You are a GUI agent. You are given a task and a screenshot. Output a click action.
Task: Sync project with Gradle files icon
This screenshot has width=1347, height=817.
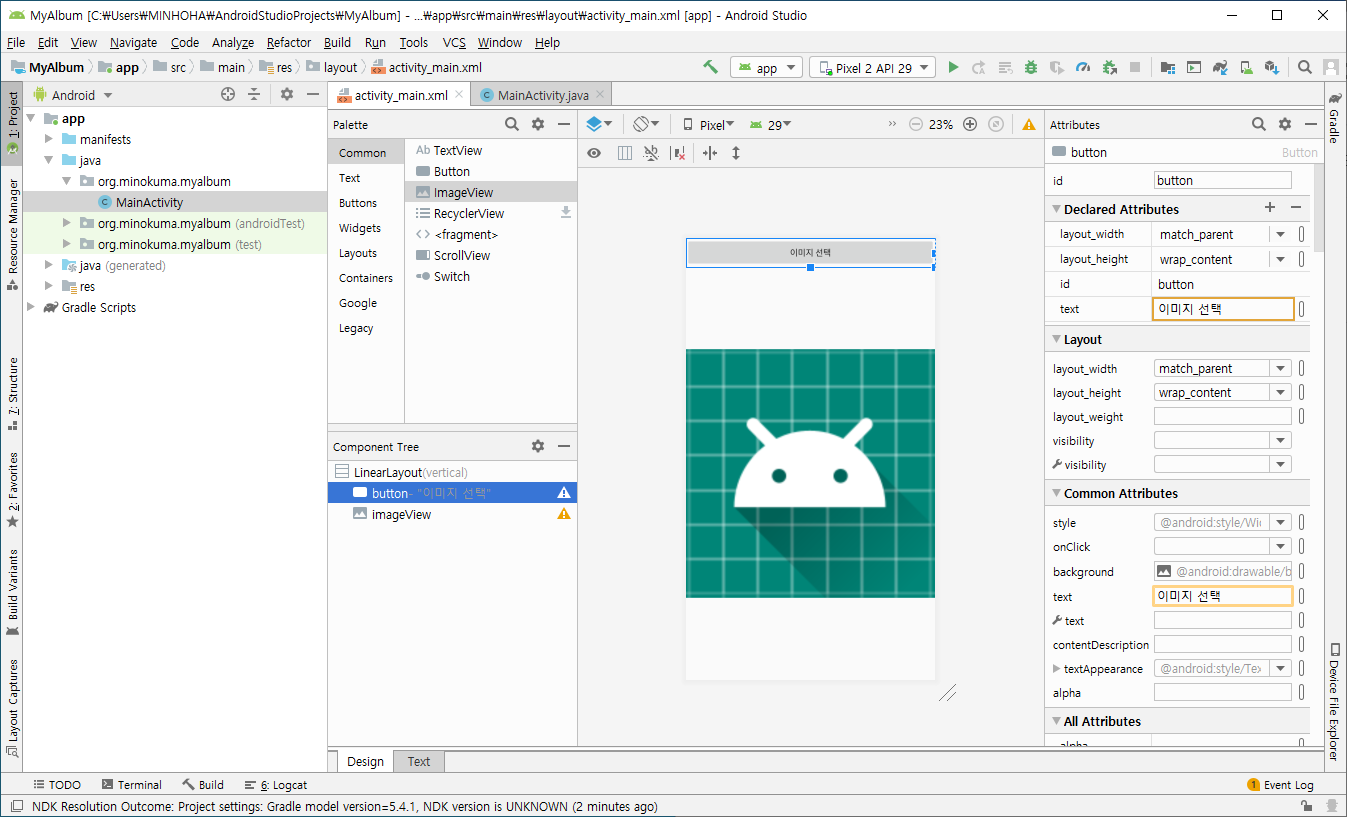tap(1220, 67)
